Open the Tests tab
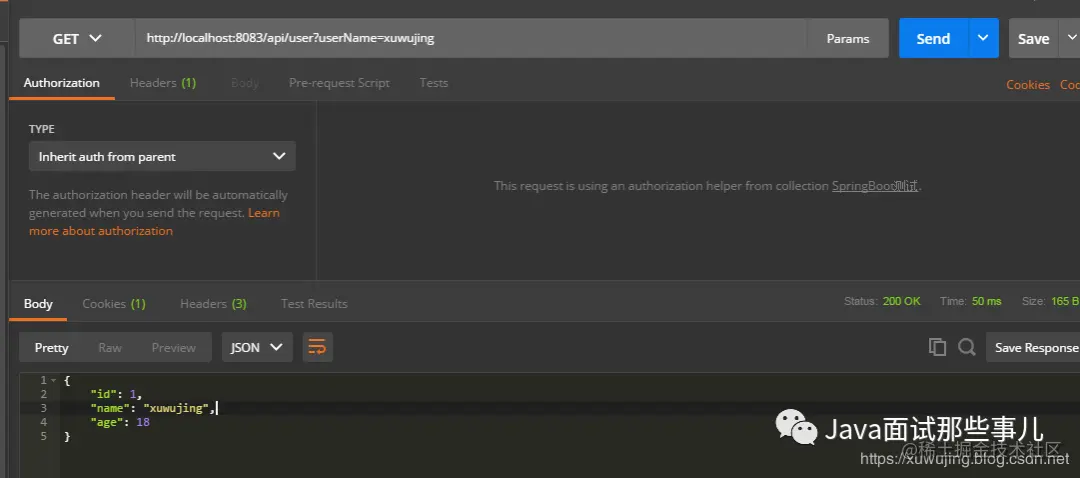The width and height of the screenshot is (1080, 478). 434,83
